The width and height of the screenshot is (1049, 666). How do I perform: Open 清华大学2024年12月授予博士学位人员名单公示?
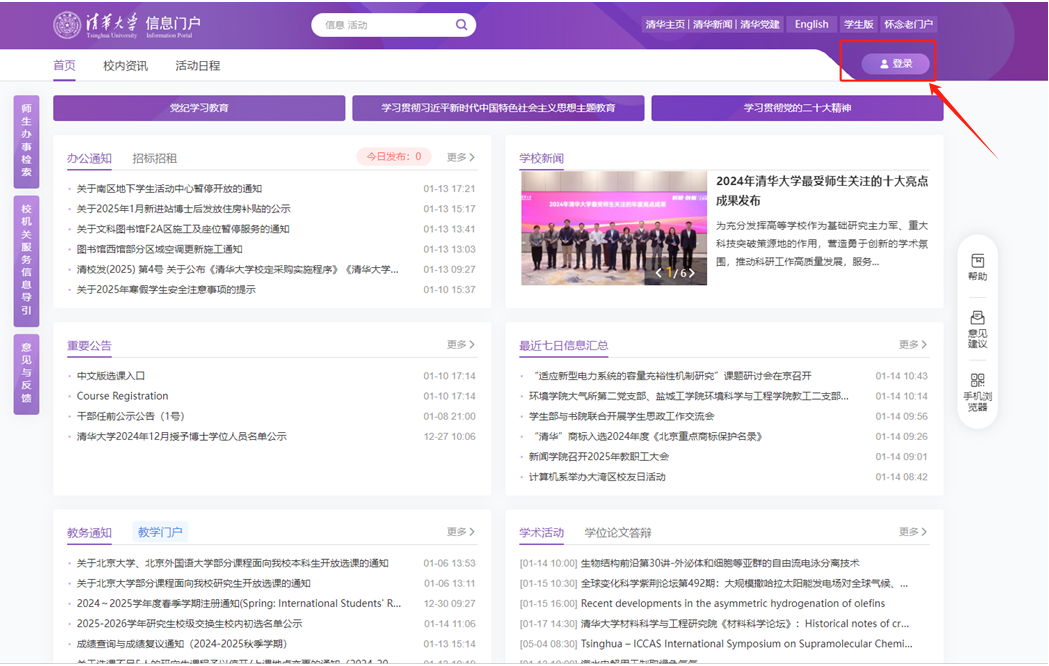[x=181, y=437]
